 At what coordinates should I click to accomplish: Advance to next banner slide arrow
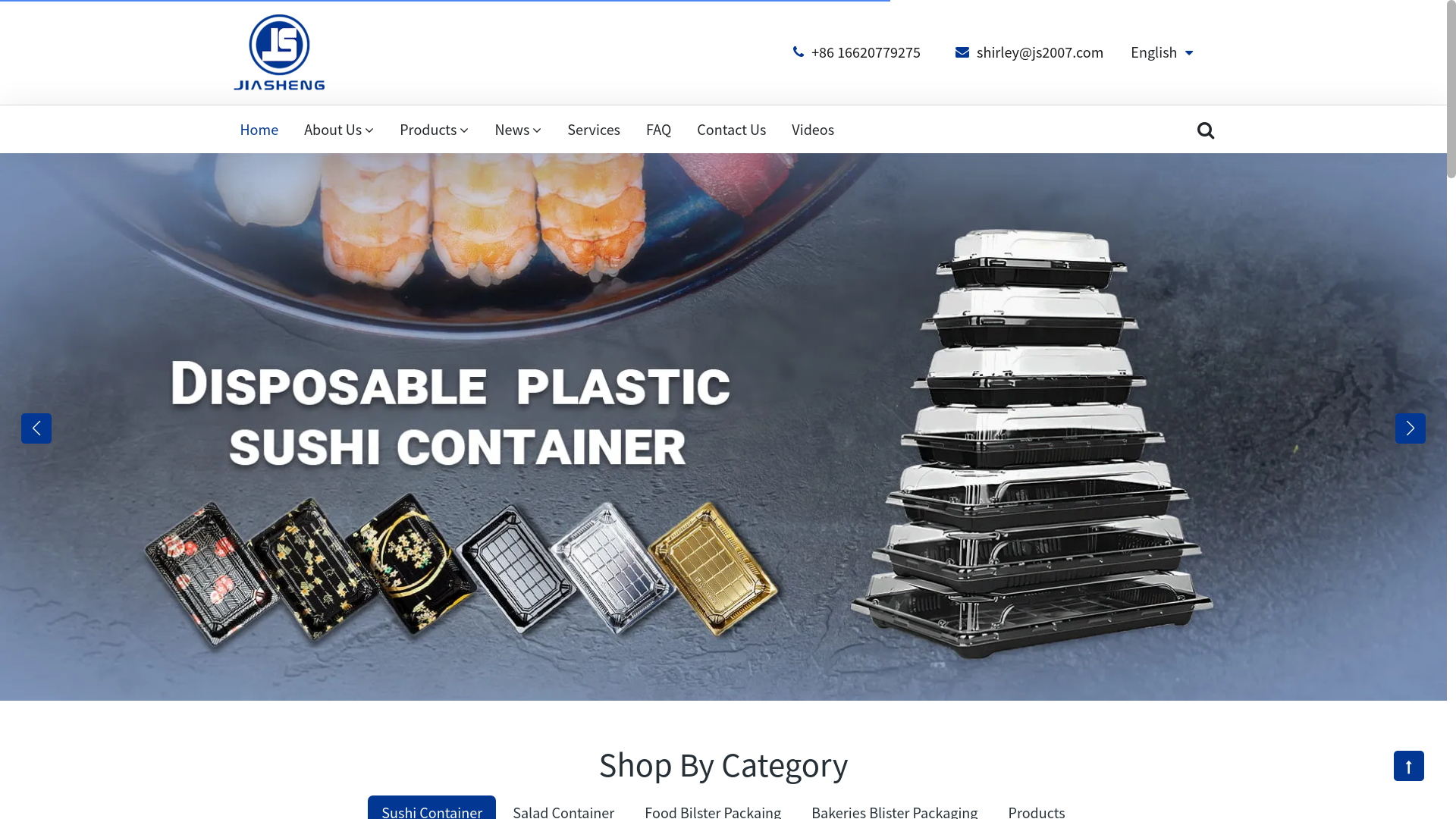1410,428
